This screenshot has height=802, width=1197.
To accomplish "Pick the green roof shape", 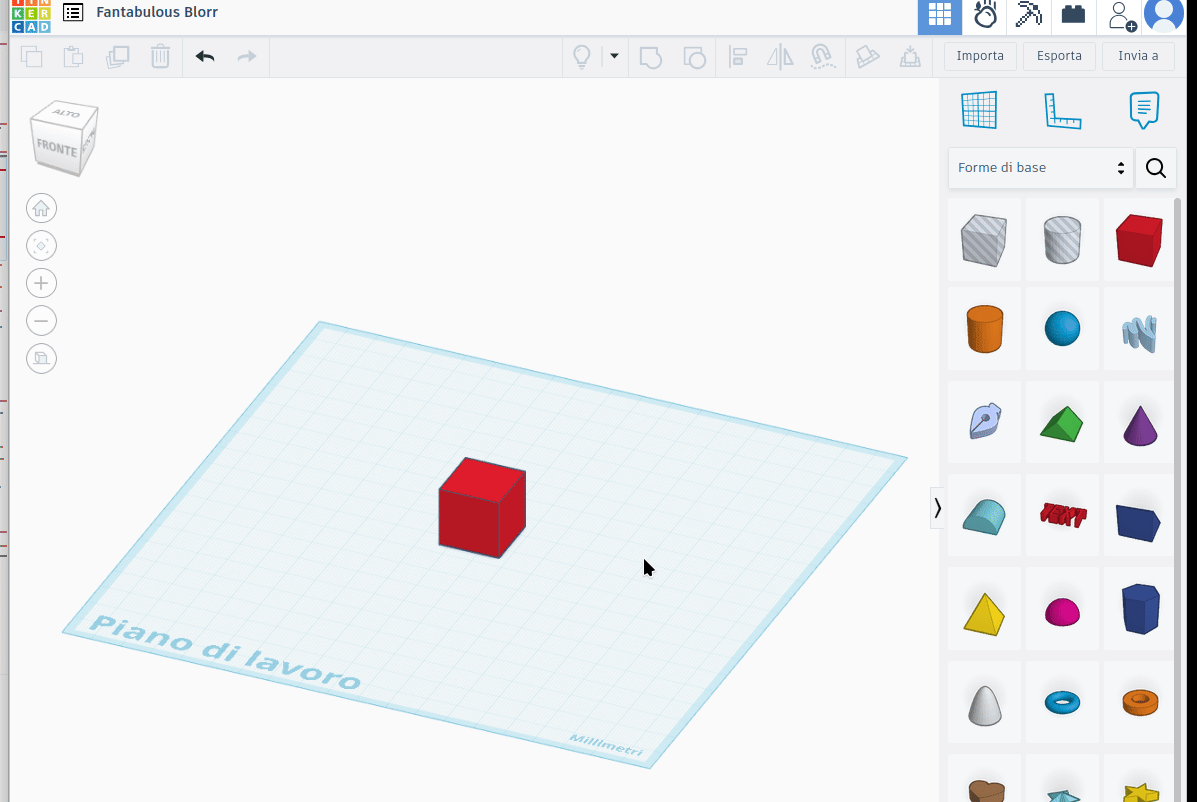I will coord(1062,424).
